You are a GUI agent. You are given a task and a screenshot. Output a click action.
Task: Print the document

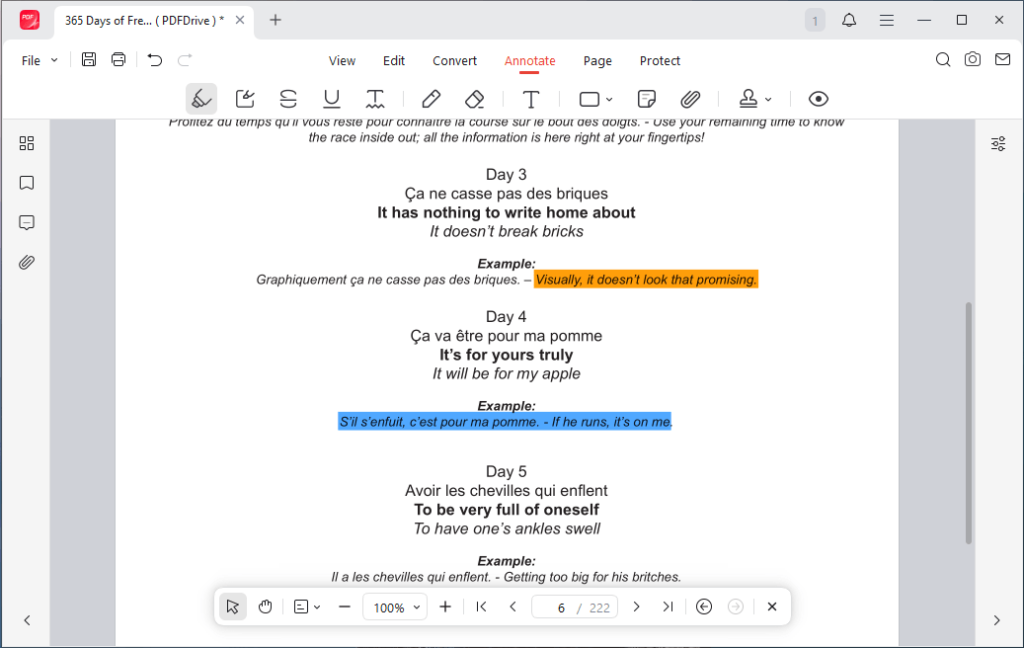tap(118, 60)
